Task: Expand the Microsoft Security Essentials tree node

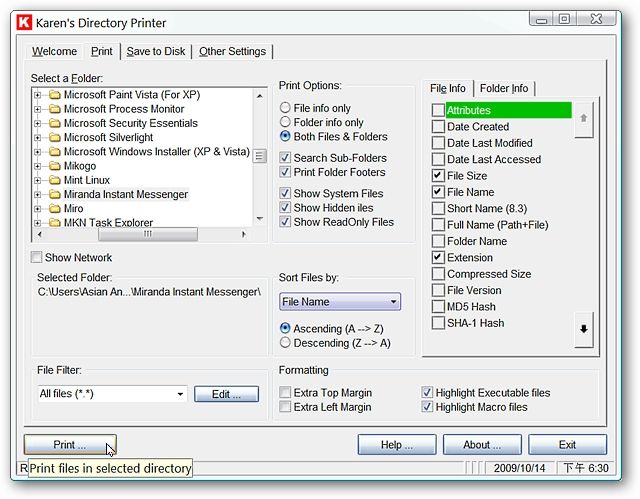Action: [37, 123]
